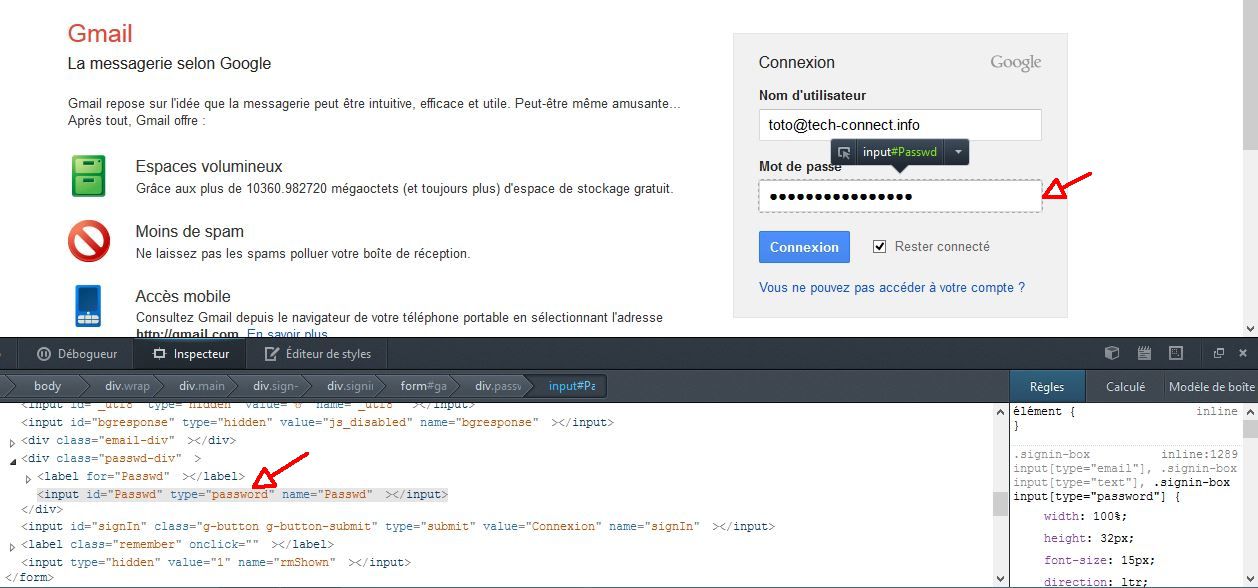The height and width of the screenshot is (588, 1258).
Task: Close the developer tools panel
Action: click(1243, 353)
